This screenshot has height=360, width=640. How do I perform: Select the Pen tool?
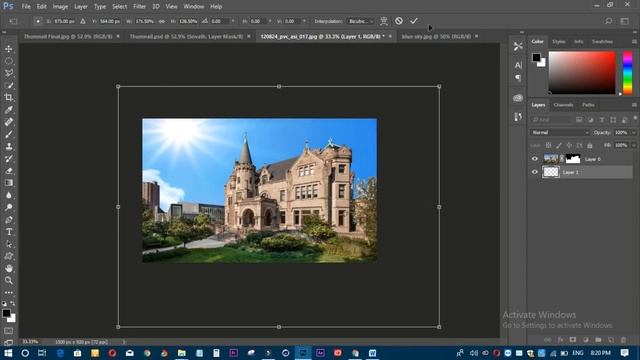click(9, 220)
